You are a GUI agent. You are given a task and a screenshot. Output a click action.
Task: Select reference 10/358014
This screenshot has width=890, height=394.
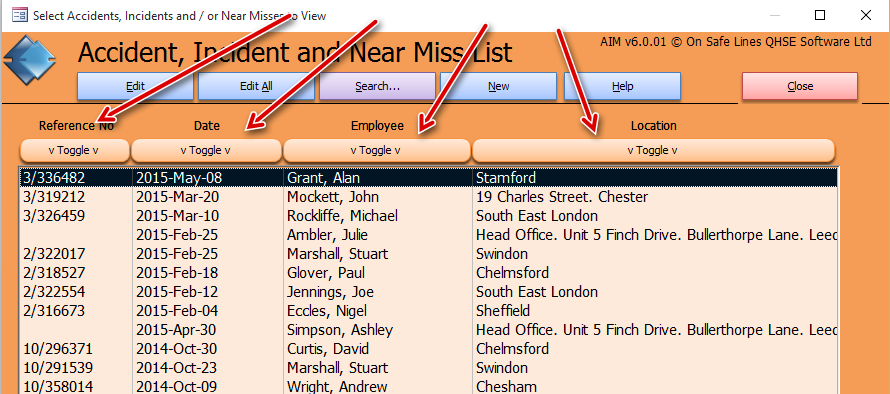[57, 387]
